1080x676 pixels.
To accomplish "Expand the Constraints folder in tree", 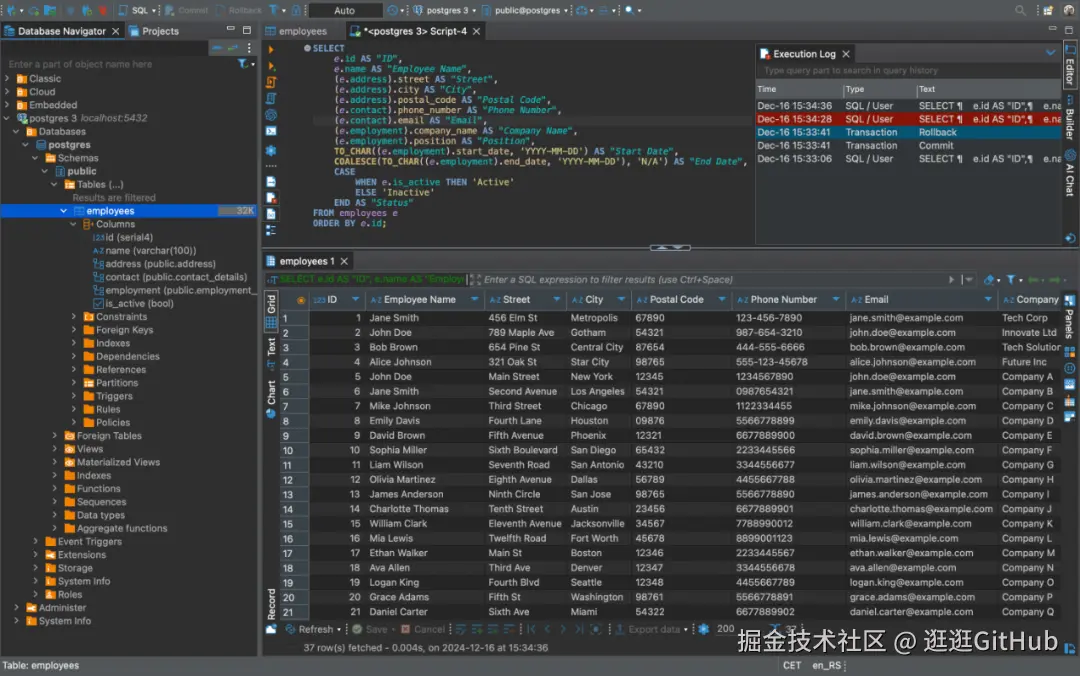I will (75, 317).
